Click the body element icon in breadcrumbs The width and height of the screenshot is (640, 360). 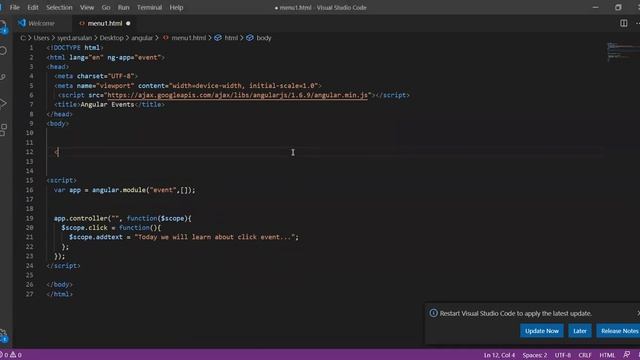[250, 38]
